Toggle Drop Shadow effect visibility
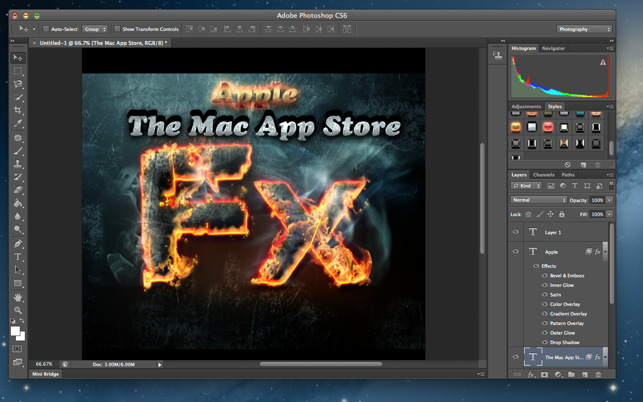Screen dimensions: 643x402 click(545, 342)
